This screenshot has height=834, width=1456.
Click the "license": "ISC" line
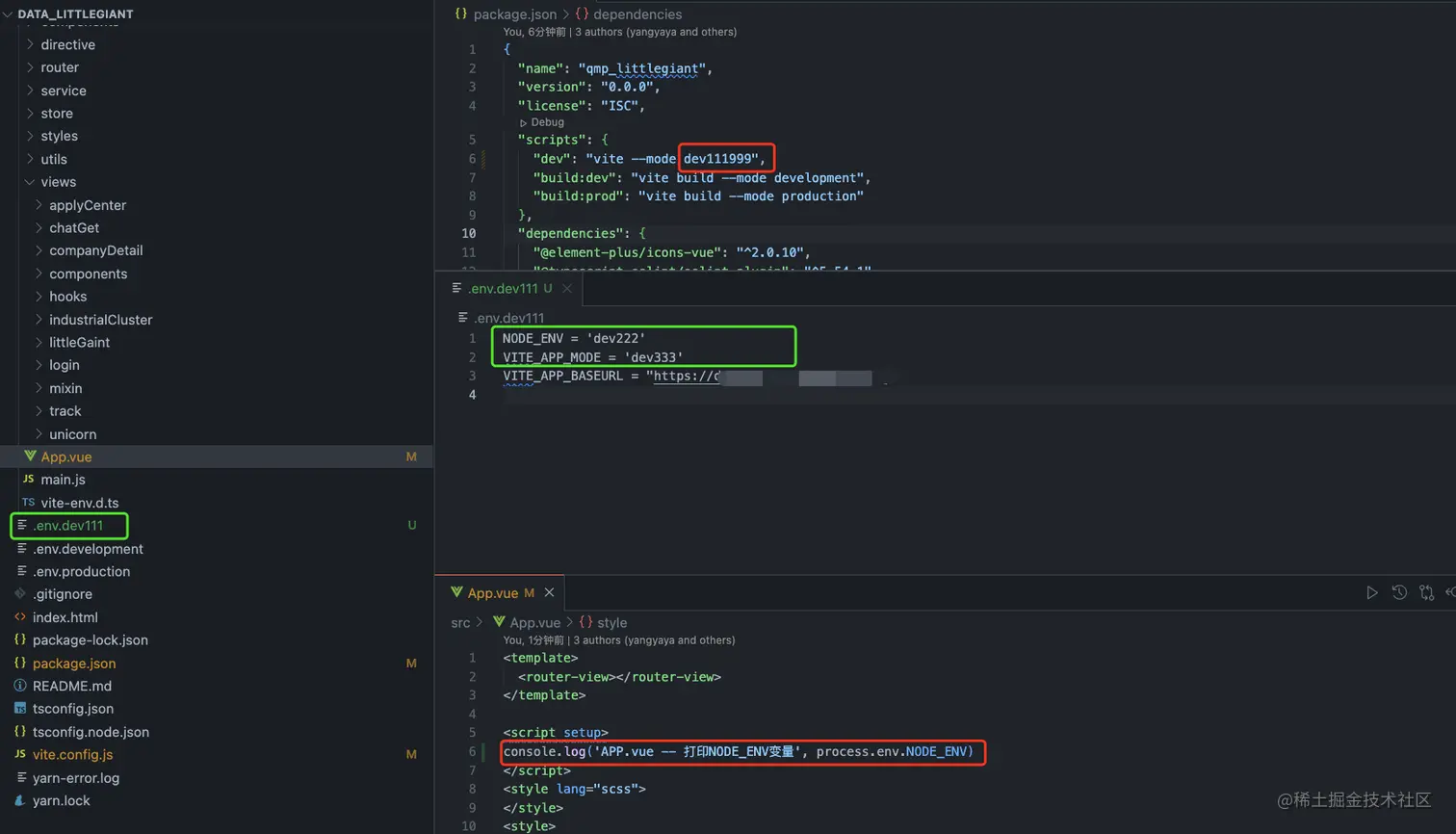tap(582, 106)
